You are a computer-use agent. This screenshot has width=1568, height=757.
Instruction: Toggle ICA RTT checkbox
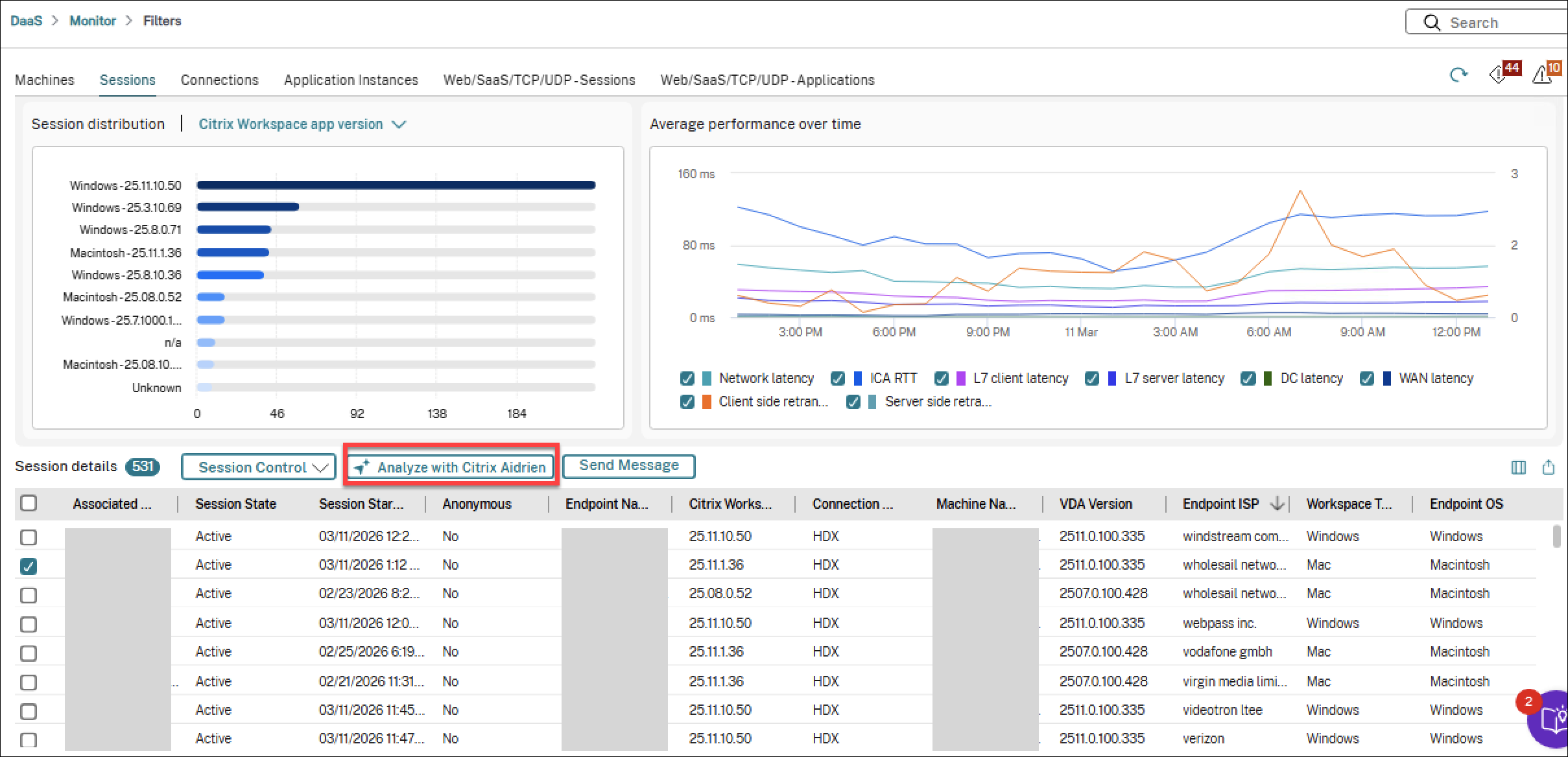point(838,378)
